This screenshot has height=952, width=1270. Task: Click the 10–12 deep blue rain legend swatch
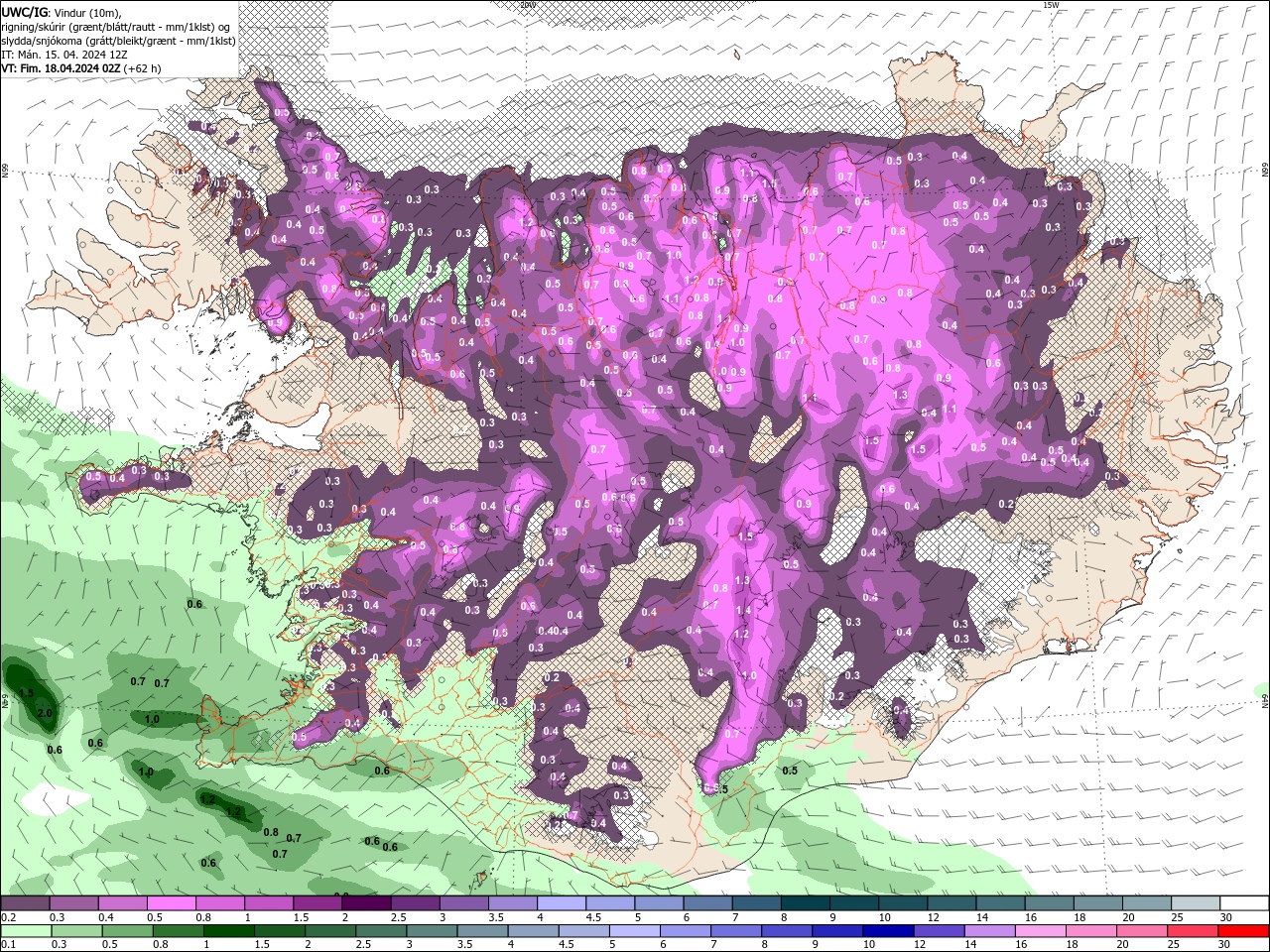[x=890, y=931]
